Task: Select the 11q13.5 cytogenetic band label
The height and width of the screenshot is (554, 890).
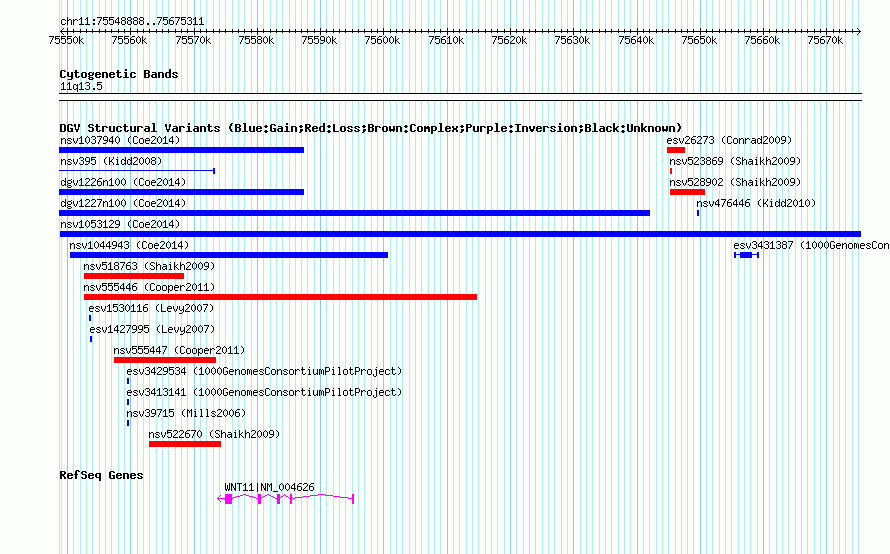Action: click(81, 86)
